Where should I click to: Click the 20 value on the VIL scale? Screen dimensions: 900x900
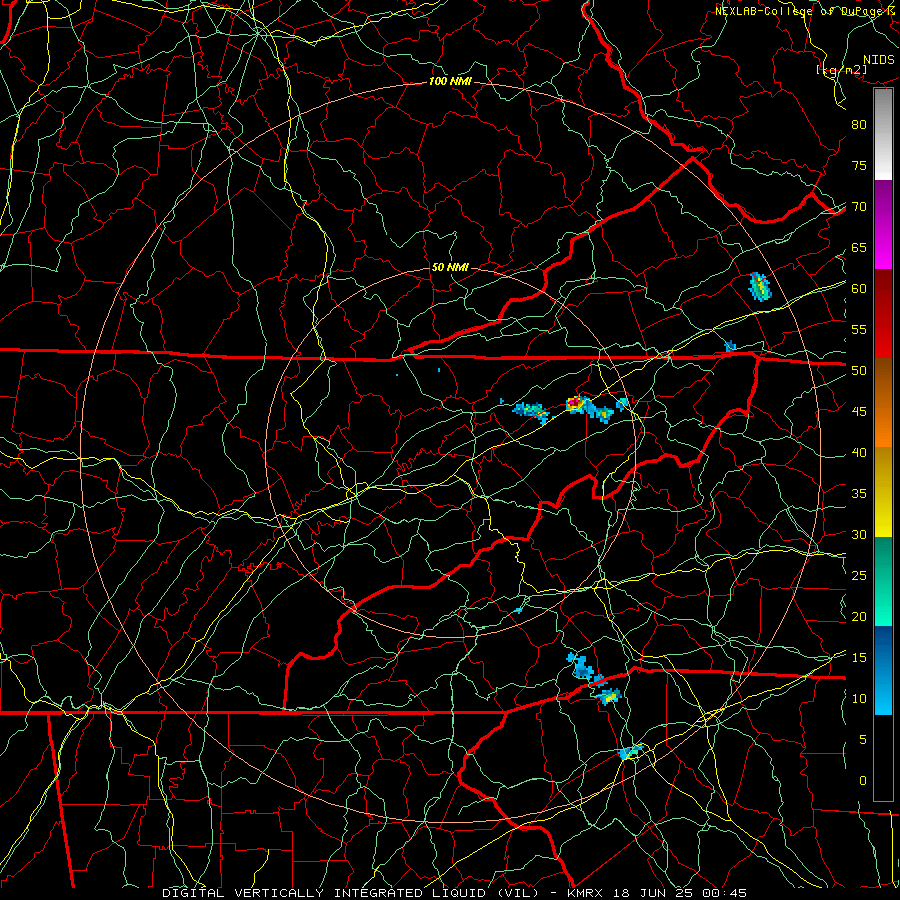pyautogui.click(x=859, y=616)
